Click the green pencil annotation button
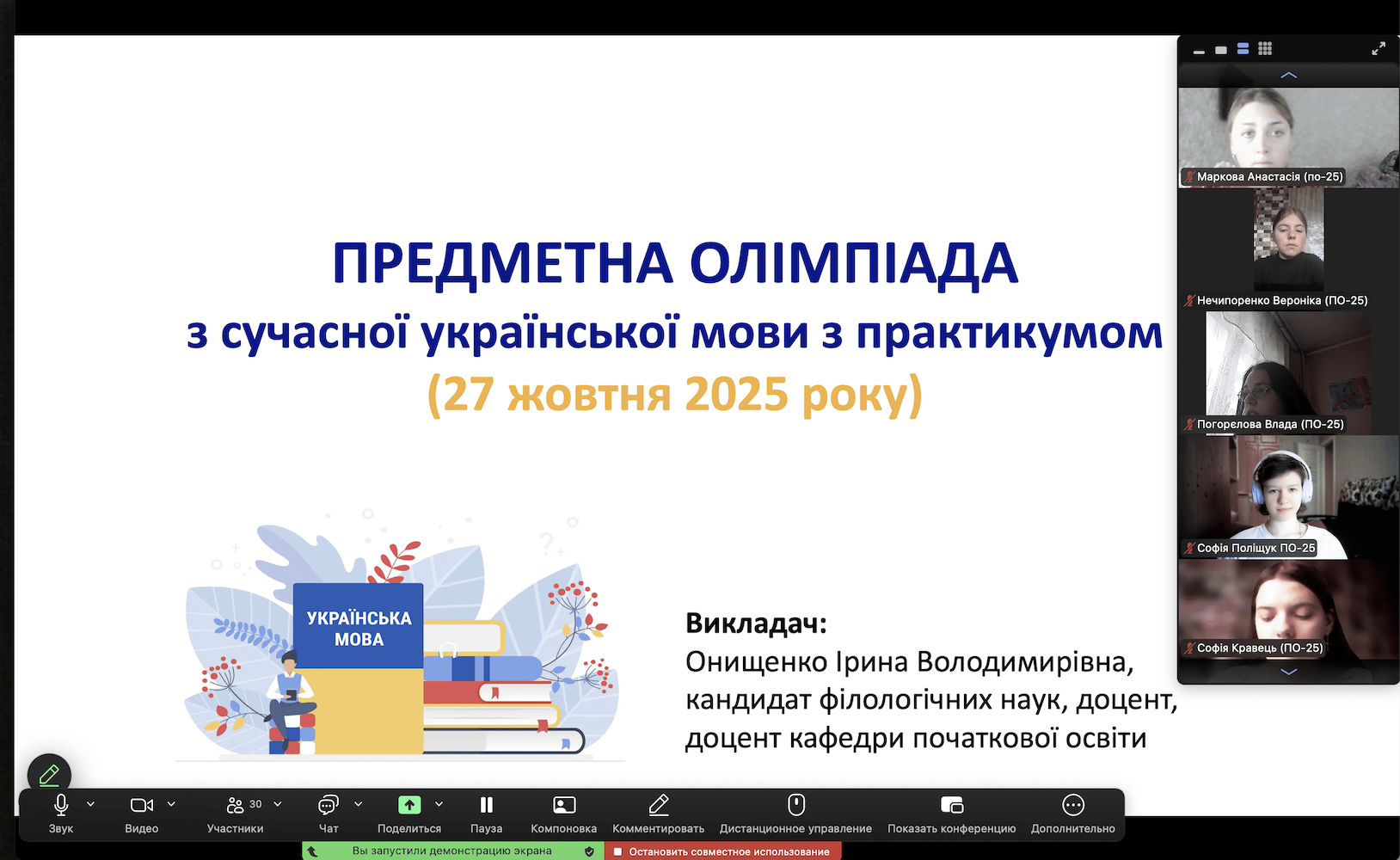The image size is (1400, 860). pyautogui.click(x=49, y=775)
